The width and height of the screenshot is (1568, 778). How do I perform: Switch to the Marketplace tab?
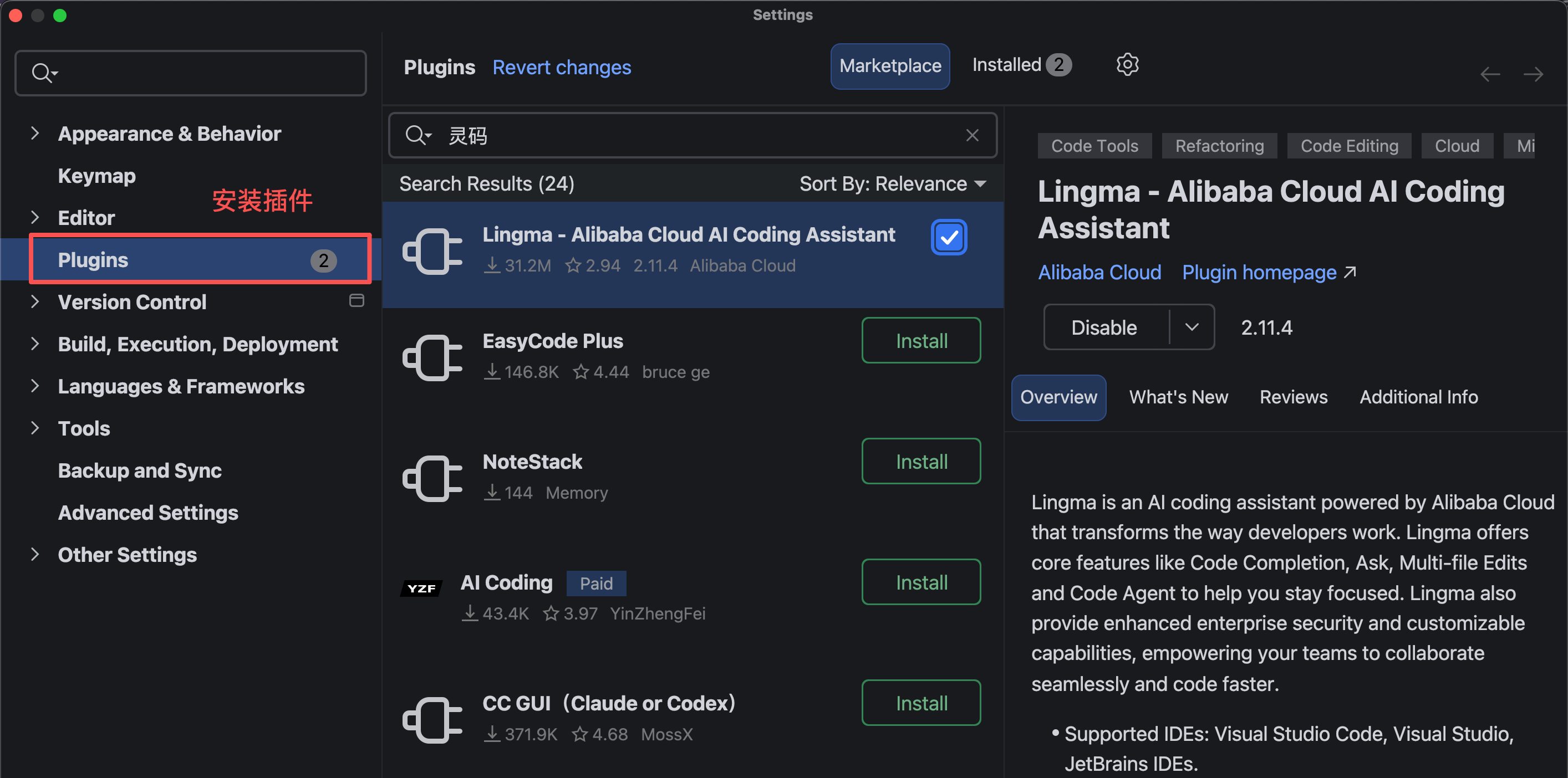click(x=890, y=66)
